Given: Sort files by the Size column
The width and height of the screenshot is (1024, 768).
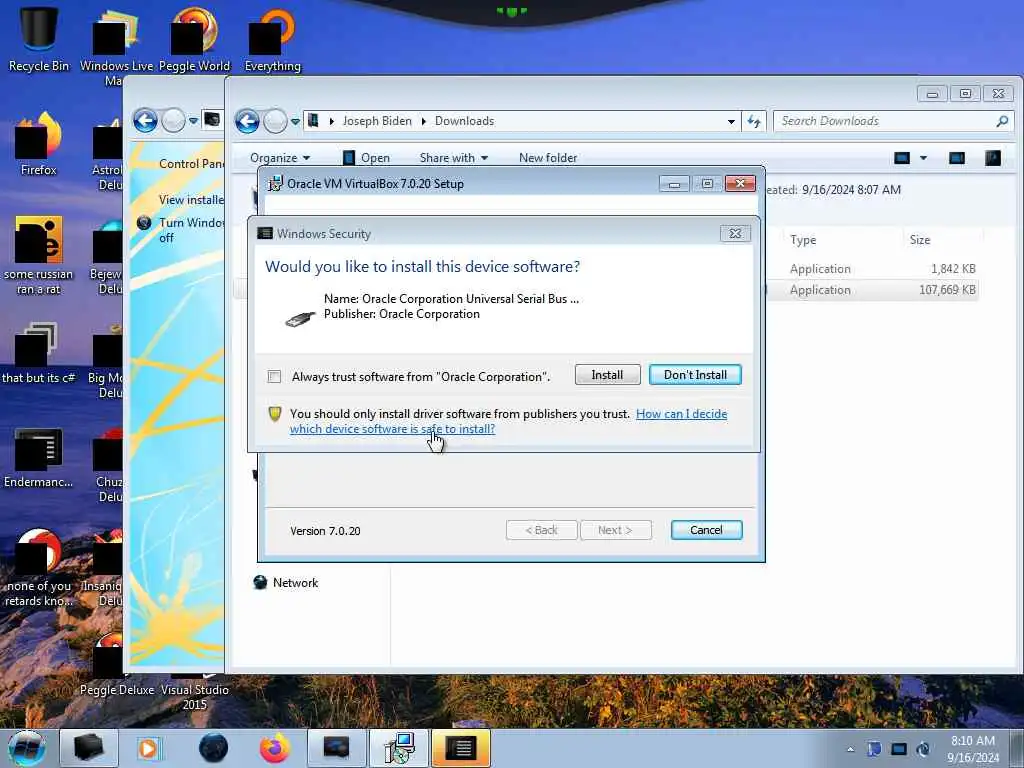Looking at the screenshot, I should (920, 240).
